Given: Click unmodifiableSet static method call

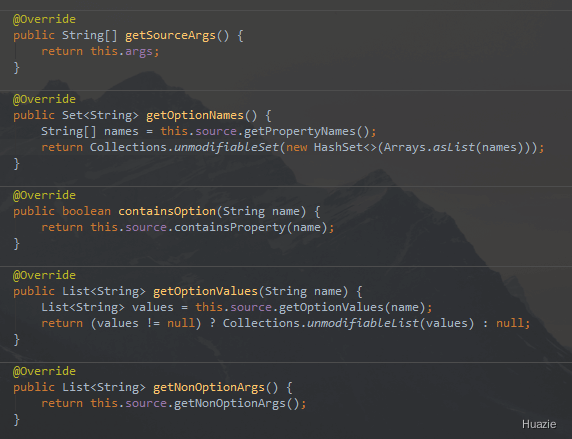Looking at the screenshot, I should (226, 147).
